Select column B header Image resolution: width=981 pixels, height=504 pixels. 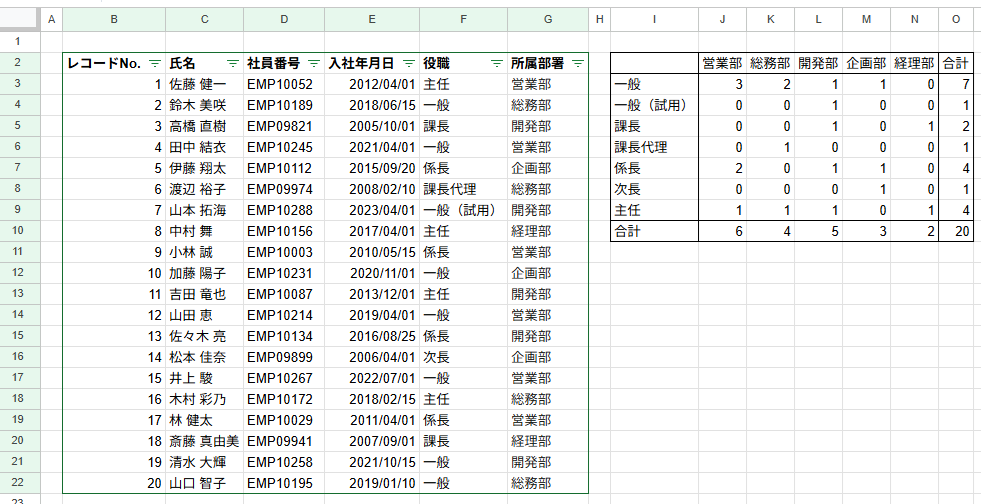click(x=114, y=19)
